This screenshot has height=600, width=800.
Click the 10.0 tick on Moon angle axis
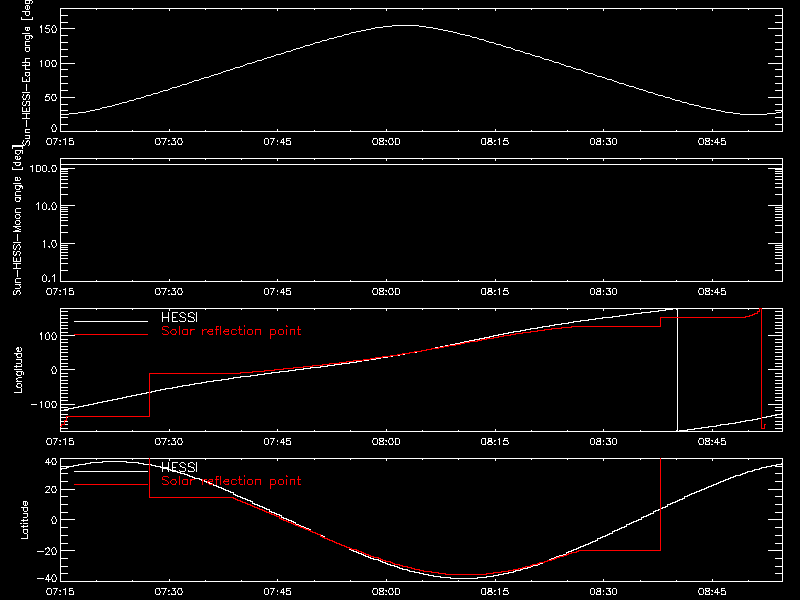point(46,206)
